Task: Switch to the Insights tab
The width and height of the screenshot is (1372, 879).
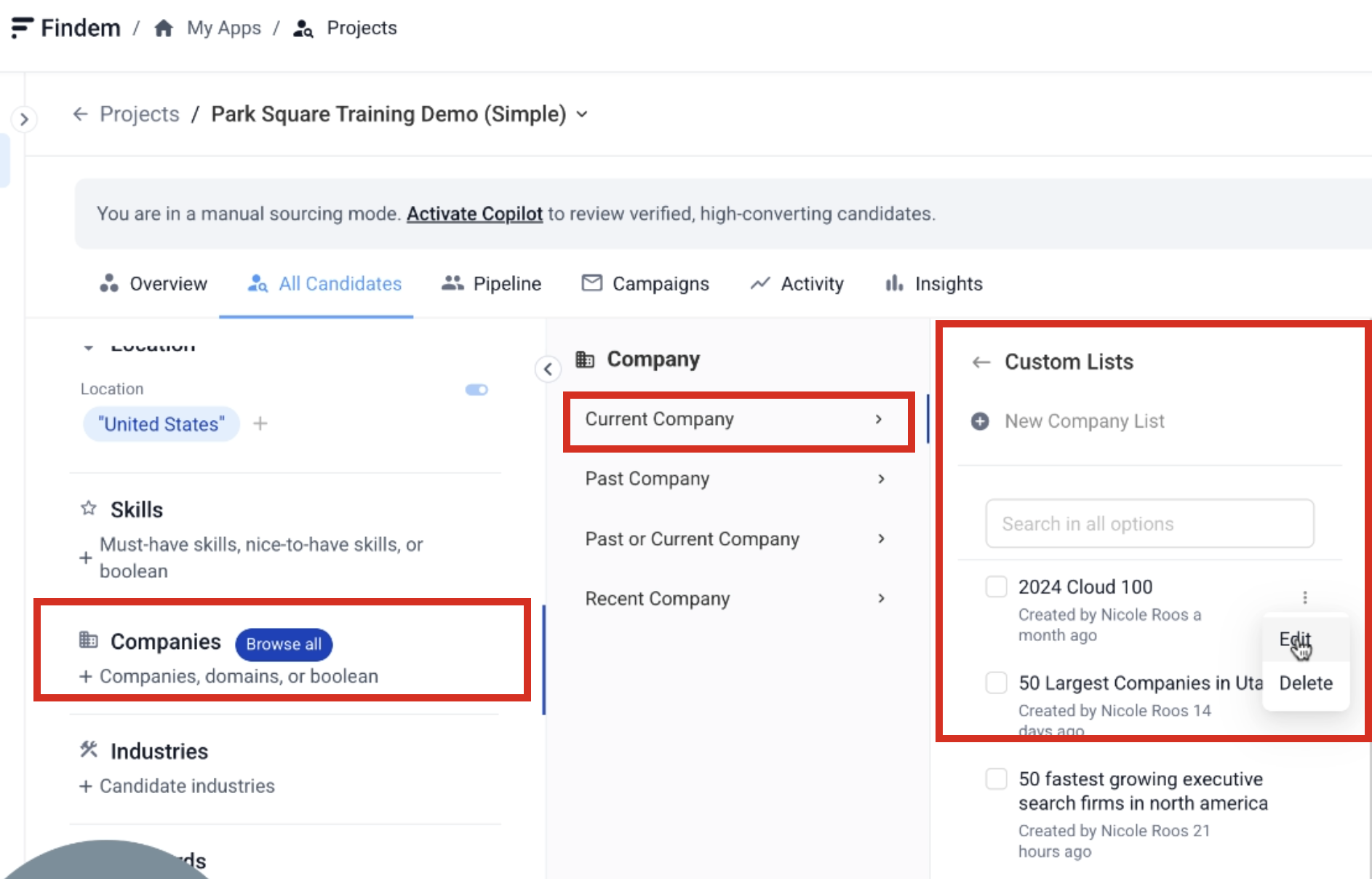Action: tap(933, 283)
